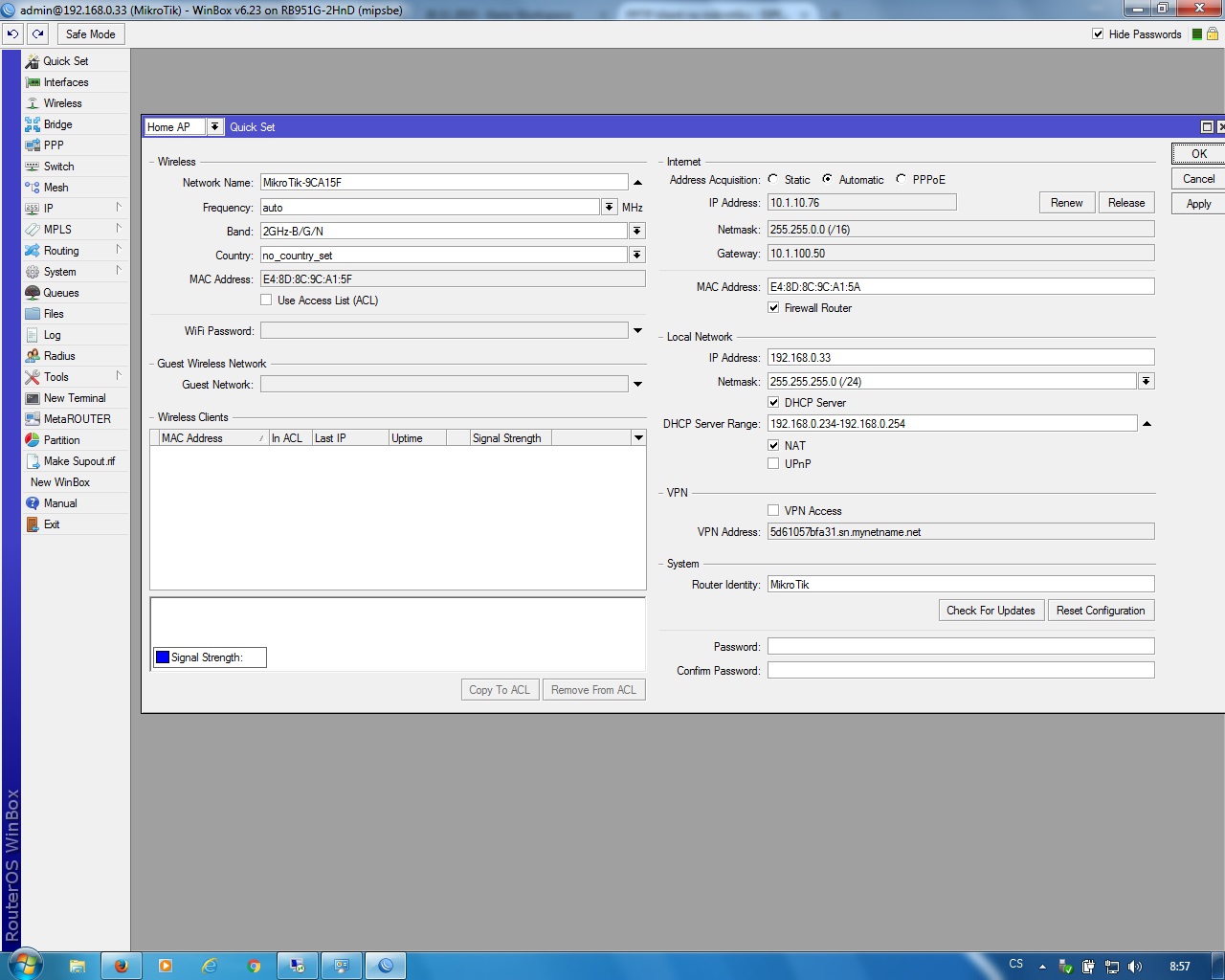Enable the UPnP checkbox

773,464
